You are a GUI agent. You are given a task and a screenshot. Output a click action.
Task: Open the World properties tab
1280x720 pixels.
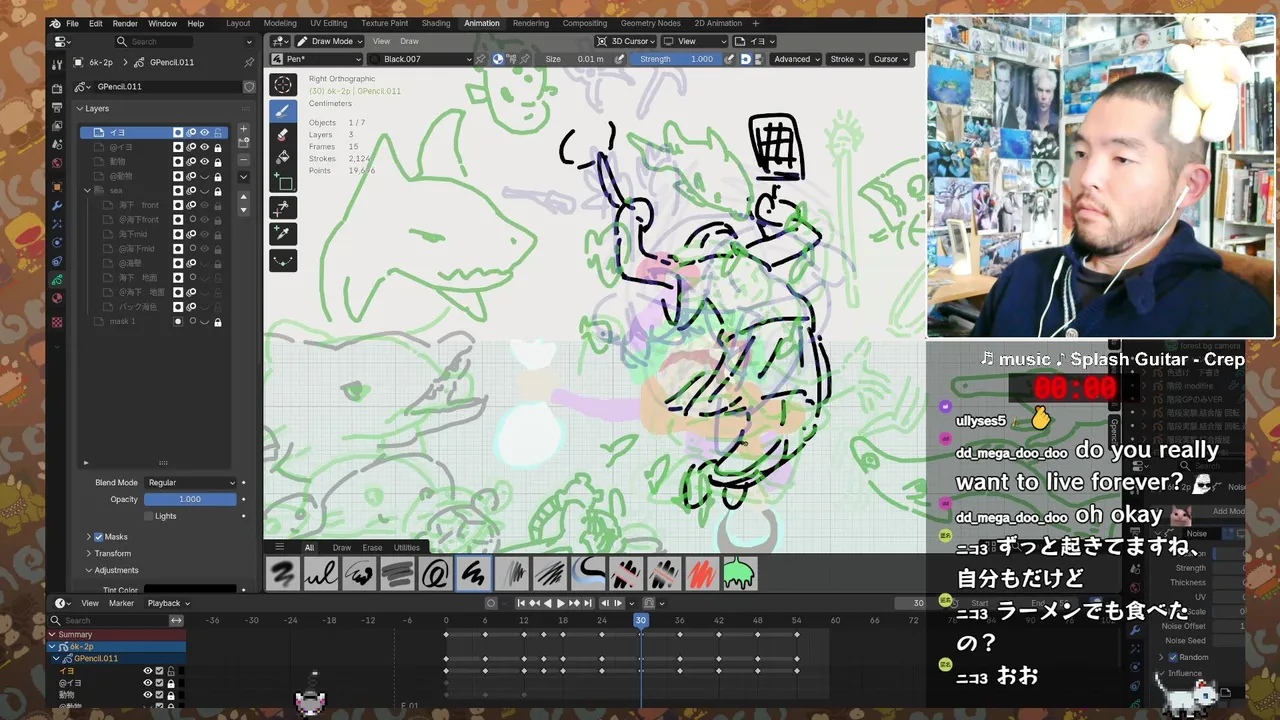click(57, 162)
